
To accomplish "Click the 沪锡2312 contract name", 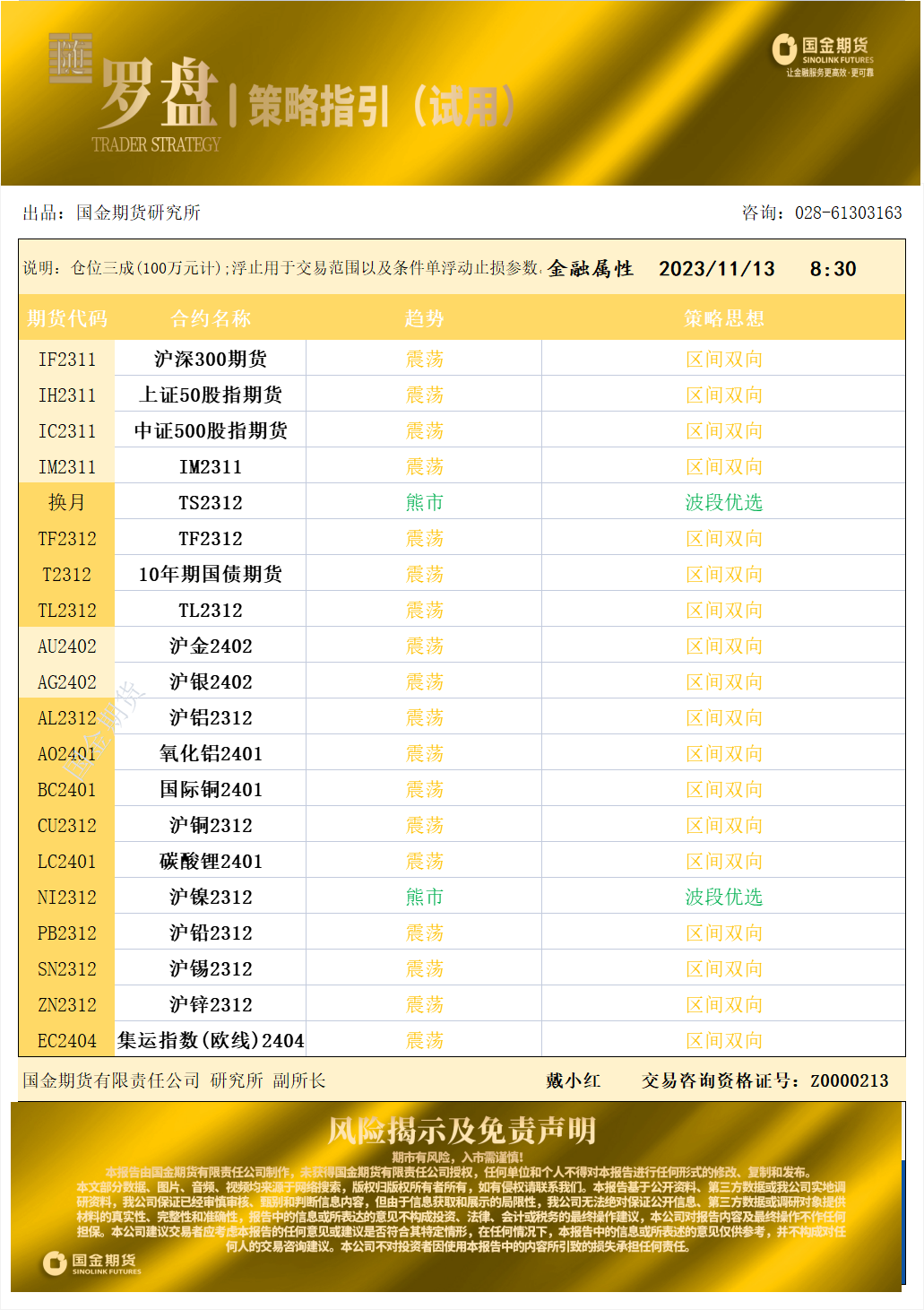I will 211,968.
